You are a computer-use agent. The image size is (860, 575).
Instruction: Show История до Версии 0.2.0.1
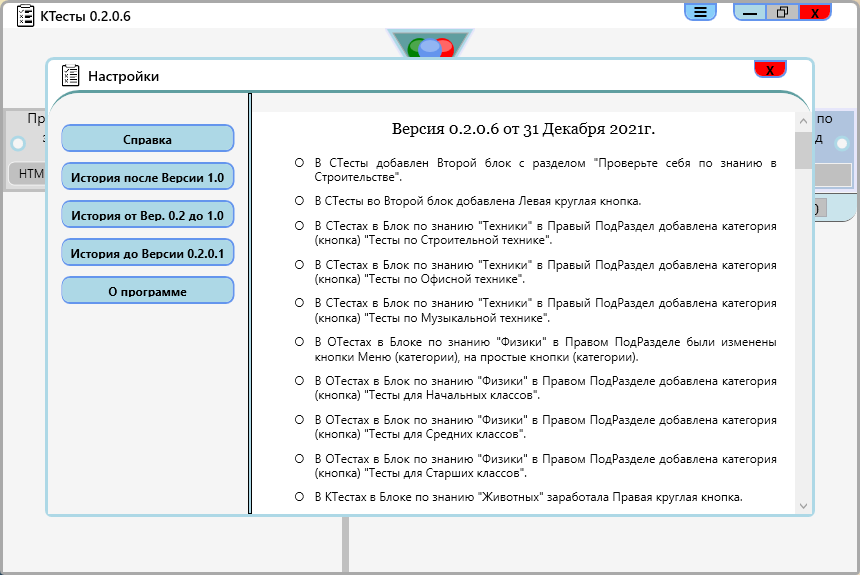(x=148, y=253)
